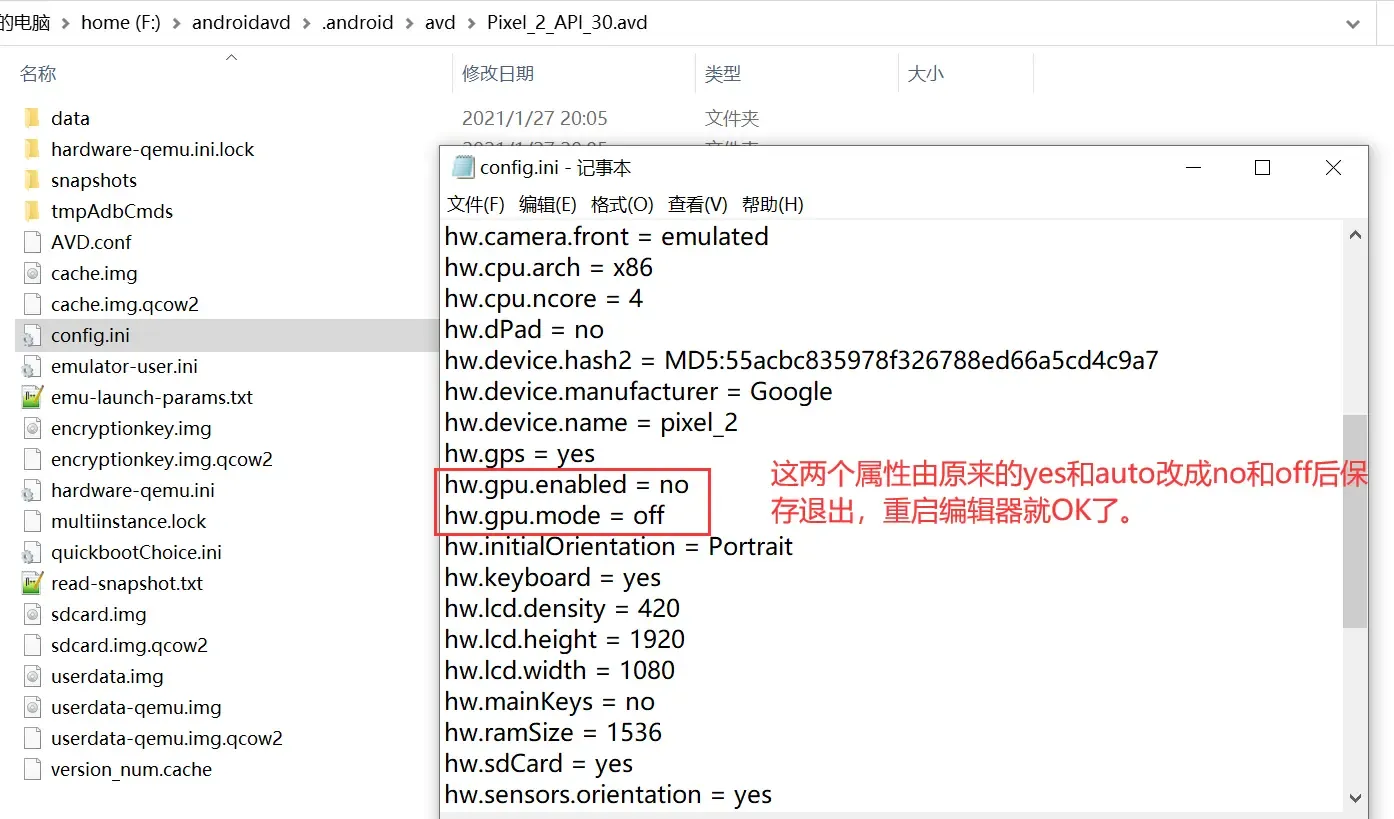Viewport: 1394px width, 819px height.
Task: Select the read-snapshot.txt file icon
Action: 33,583
